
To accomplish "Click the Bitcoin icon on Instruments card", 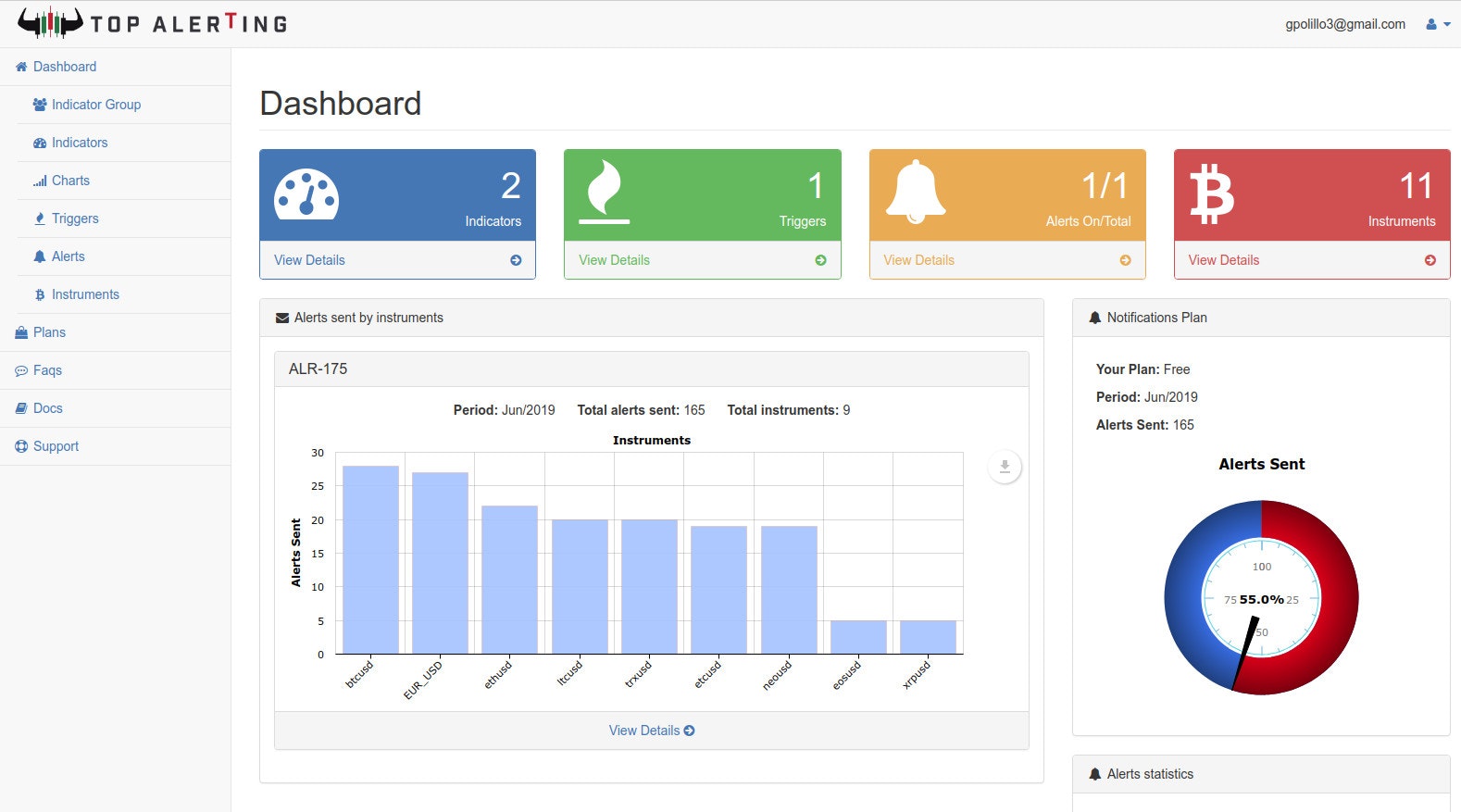I will 1212,194.
